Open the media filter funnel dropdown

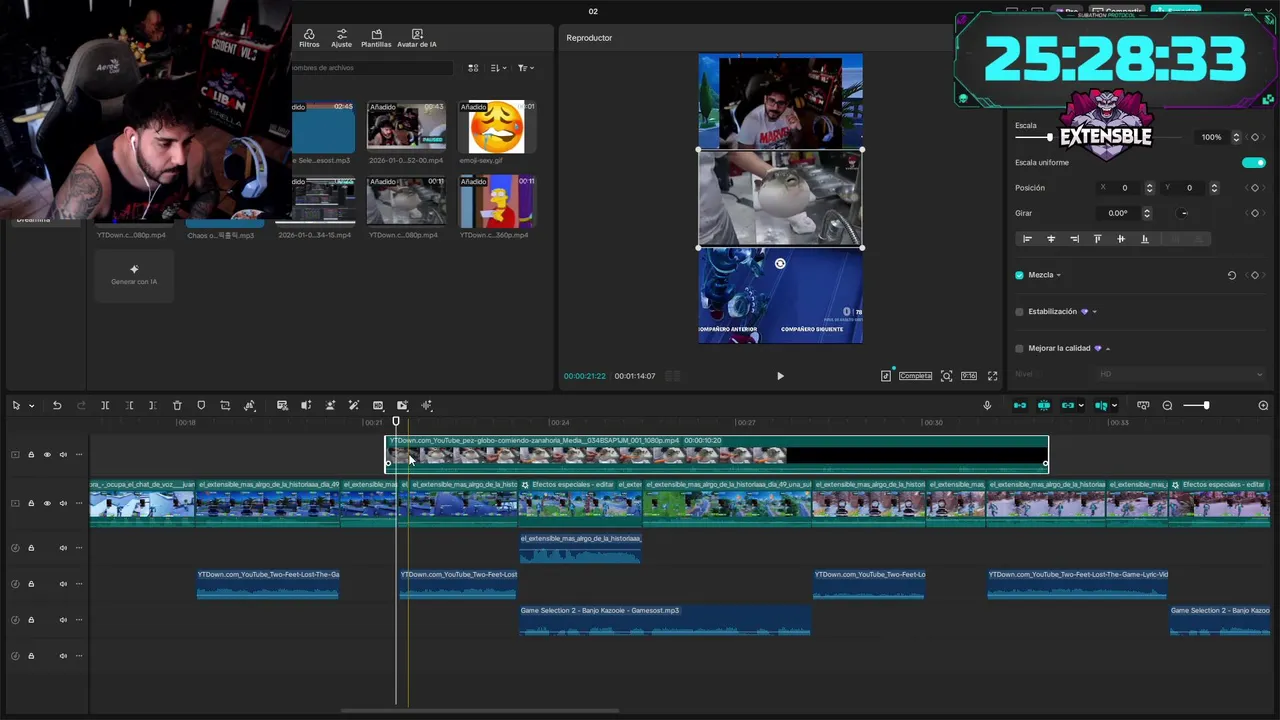(525, 68)
